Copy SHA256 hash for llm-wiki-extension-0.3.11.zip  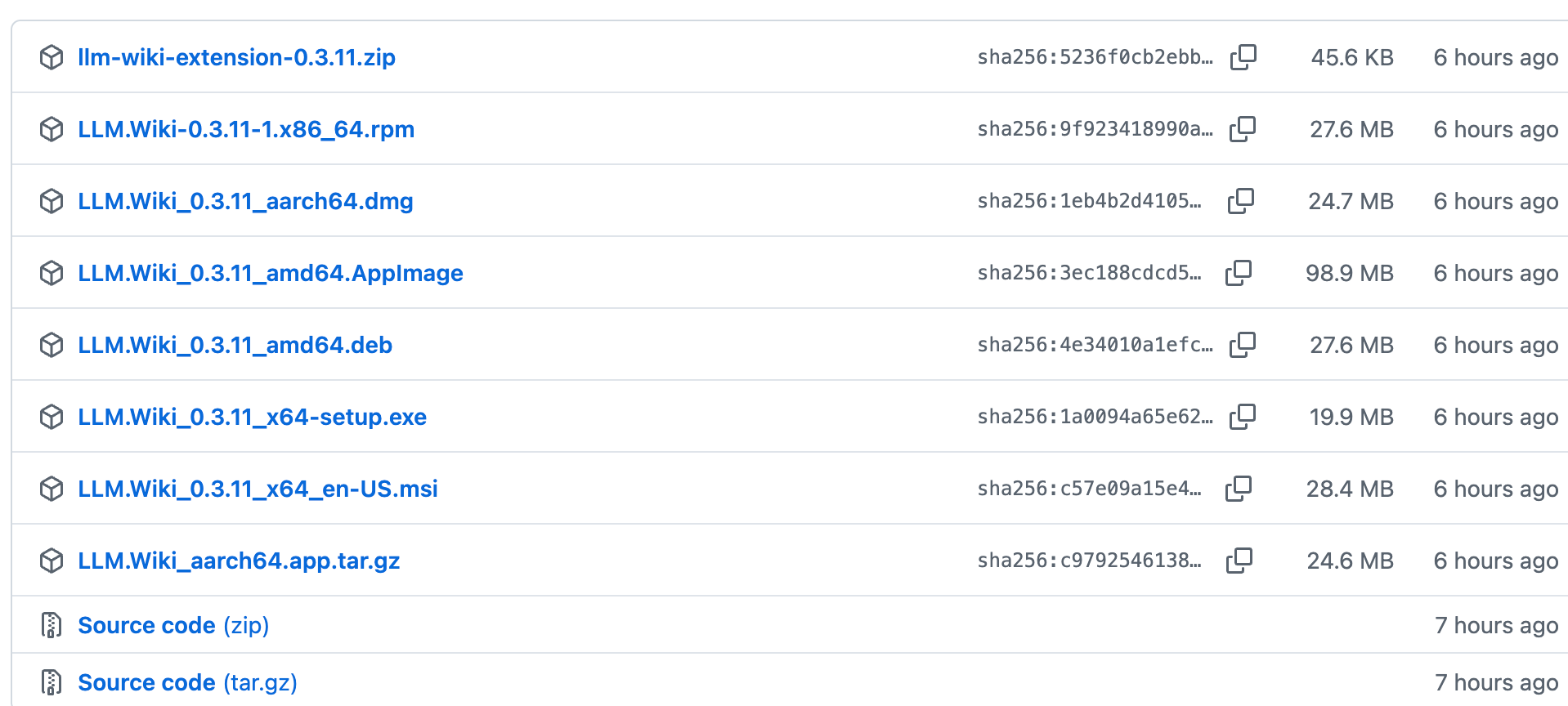click(x=1243, y=57)
